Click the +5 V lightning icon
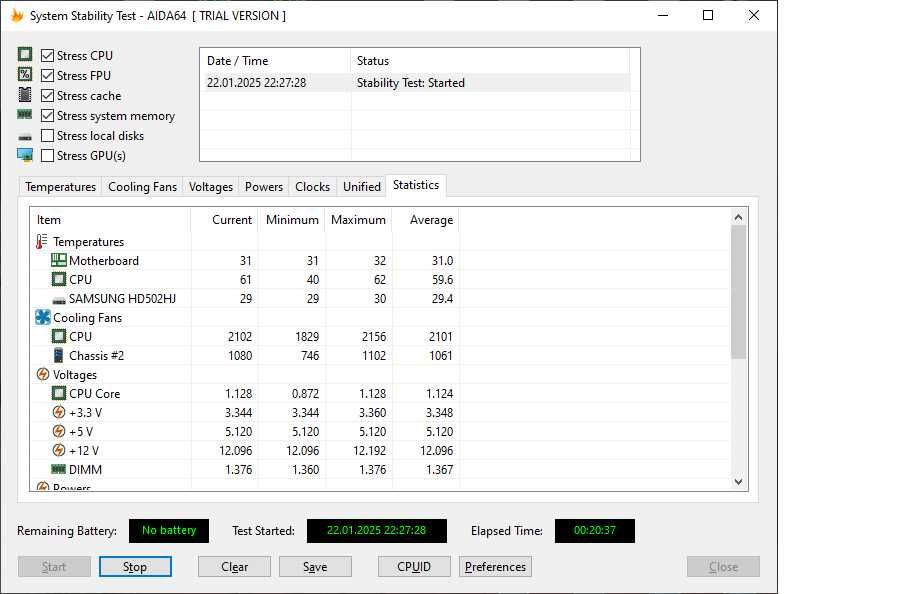This screenshot has height=594, width=910. click(x=59, y=431)
